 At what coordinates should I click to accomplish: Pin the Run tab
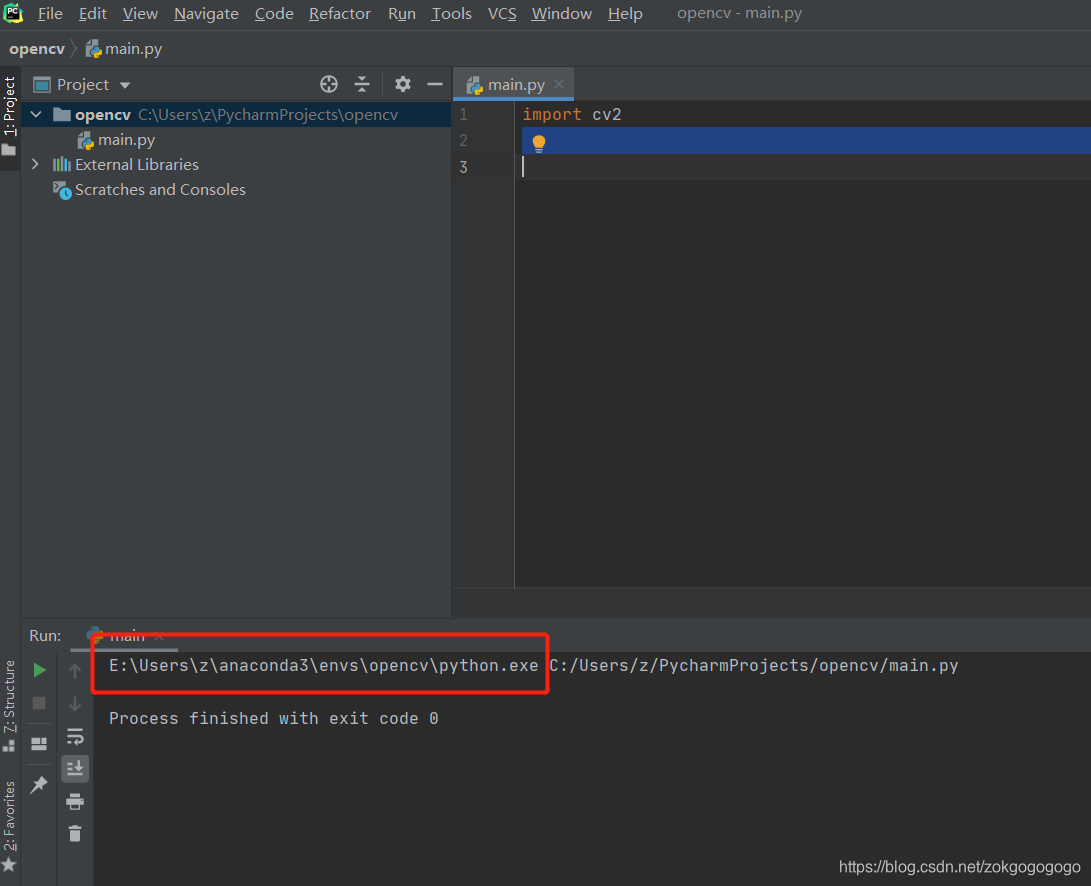pyautogui.click(x=40, y=782)
